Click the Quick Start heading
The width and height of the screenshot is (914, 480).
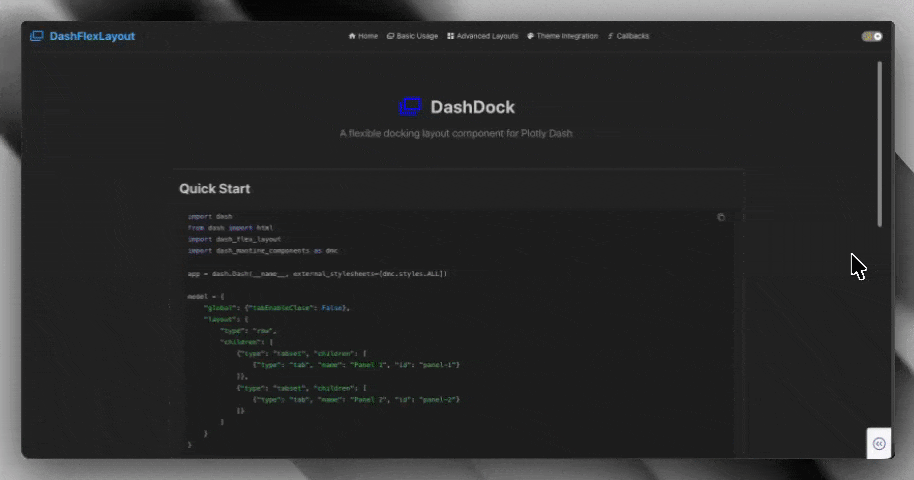214,188
